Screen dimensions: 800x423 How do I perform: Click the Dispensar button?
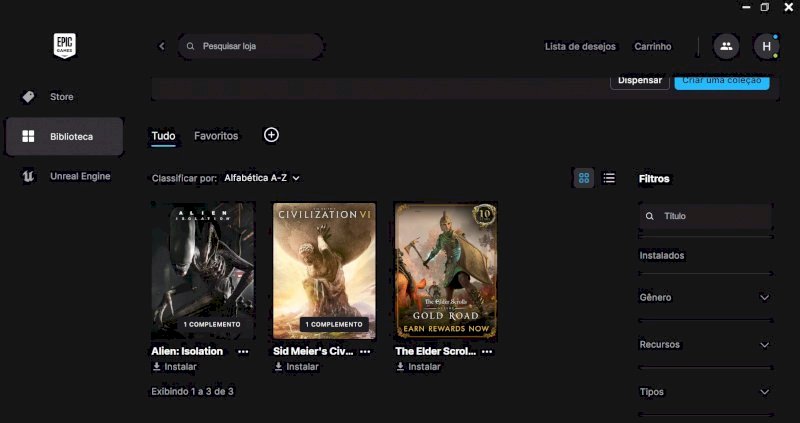point(639,80)
